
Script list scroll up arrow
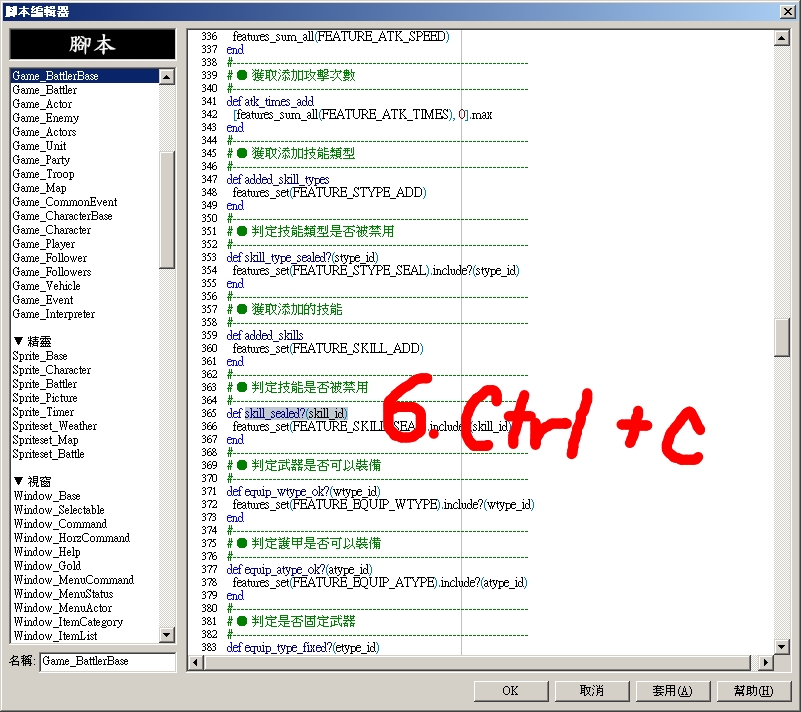[x=167, y=77]
